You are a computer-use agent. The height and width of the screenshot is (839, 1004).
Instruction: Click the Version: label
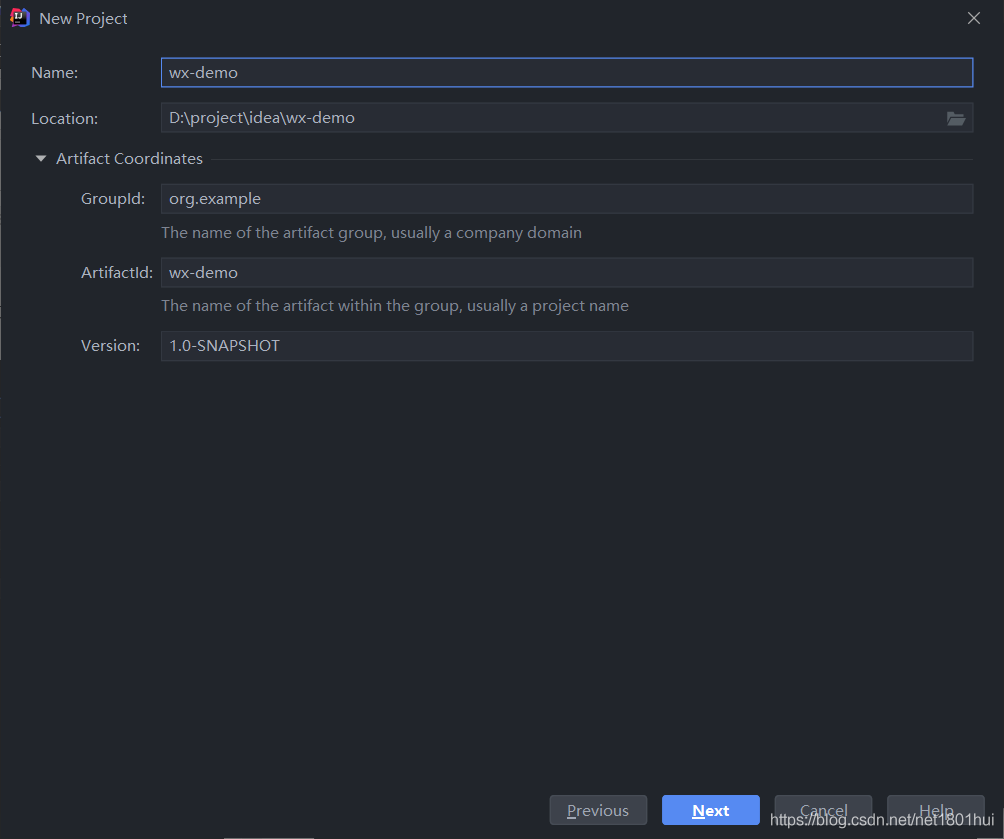(110, 346)
